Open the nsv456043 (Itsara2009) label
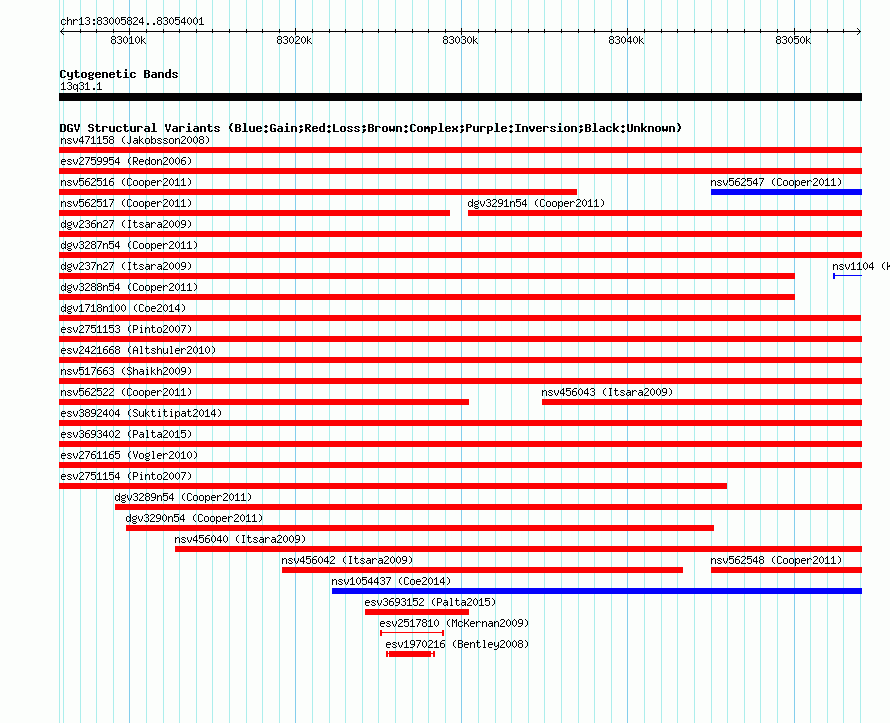The height and width of the screenshot is (723, 890). coord(607,392)
